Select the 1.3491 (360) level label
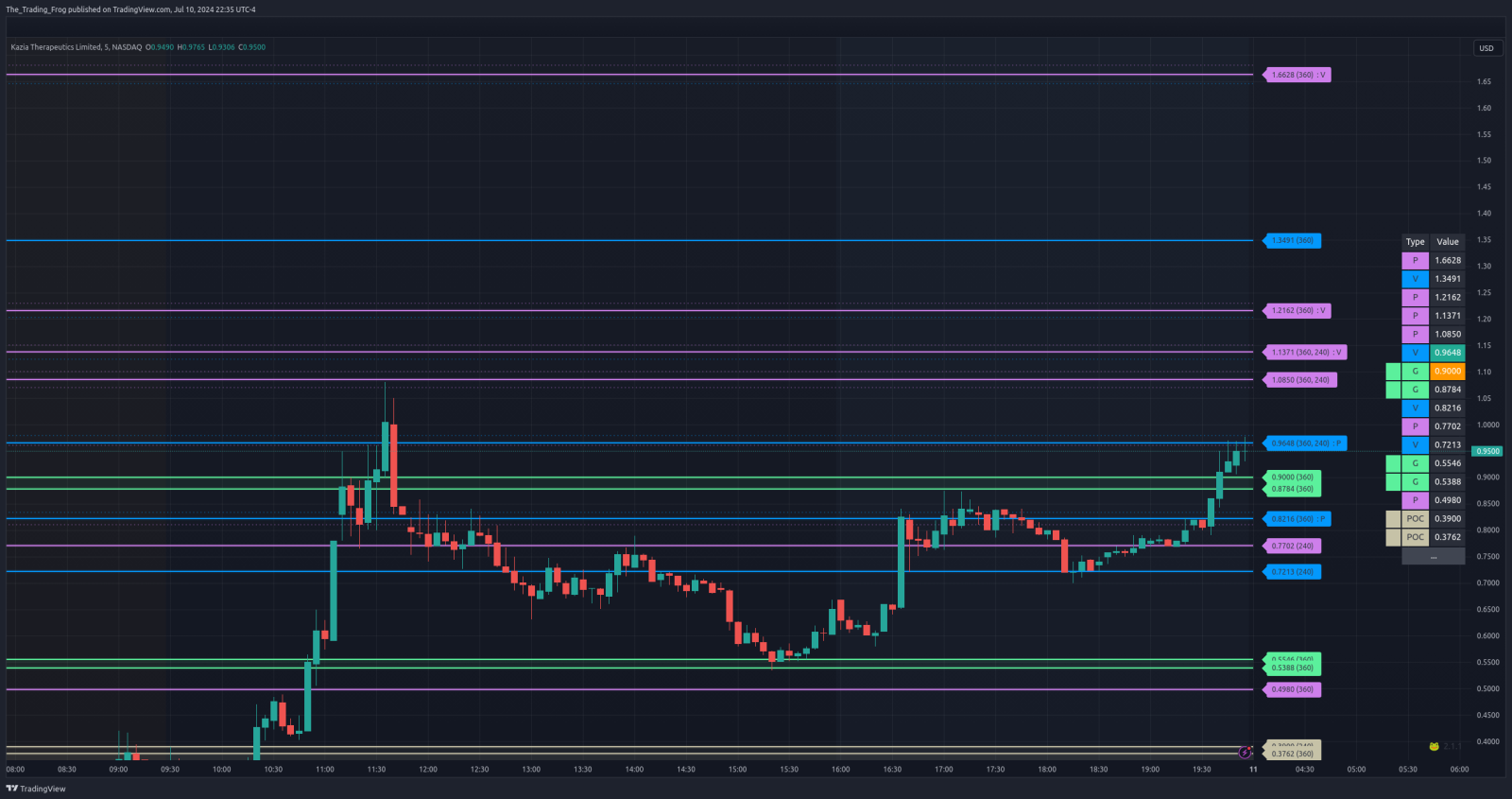The image size is (1512, 799). [x=1292, y=240]
